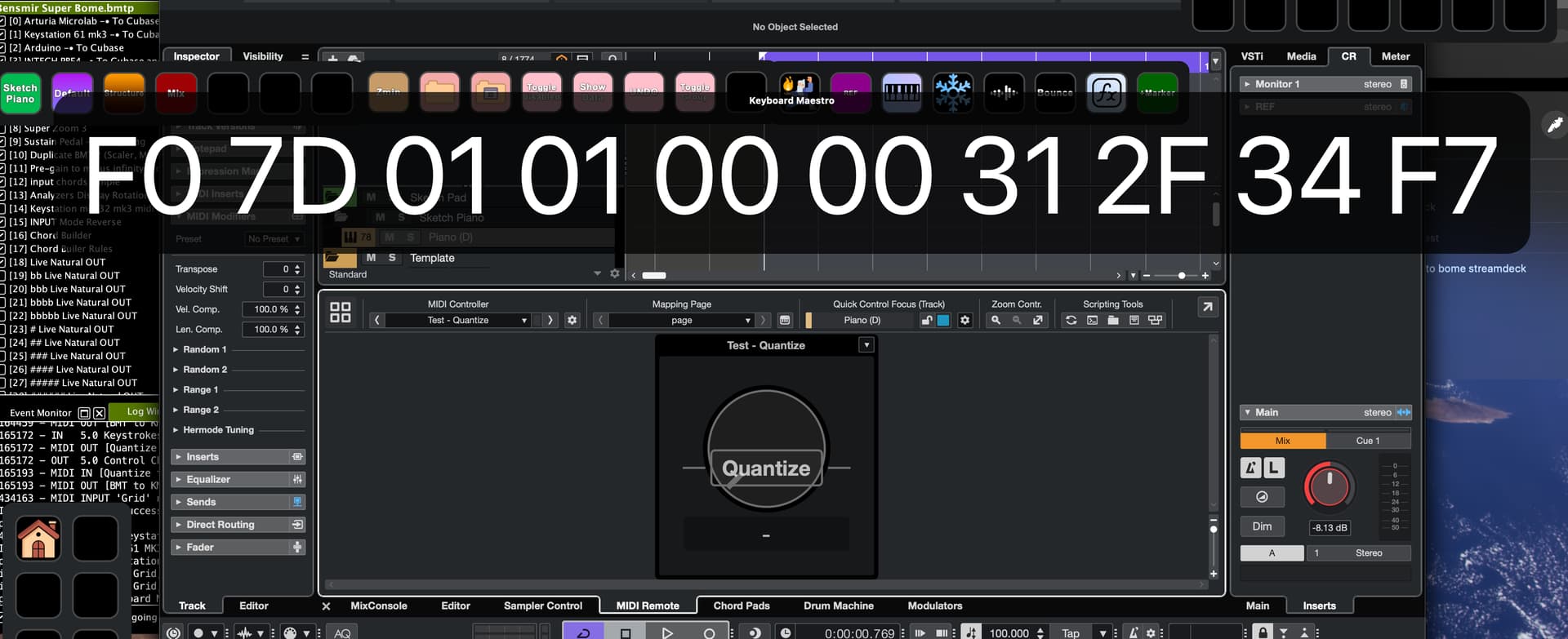
Task: Click the Bounce Stream Deck button
Action: click(x=1054, y=93)
